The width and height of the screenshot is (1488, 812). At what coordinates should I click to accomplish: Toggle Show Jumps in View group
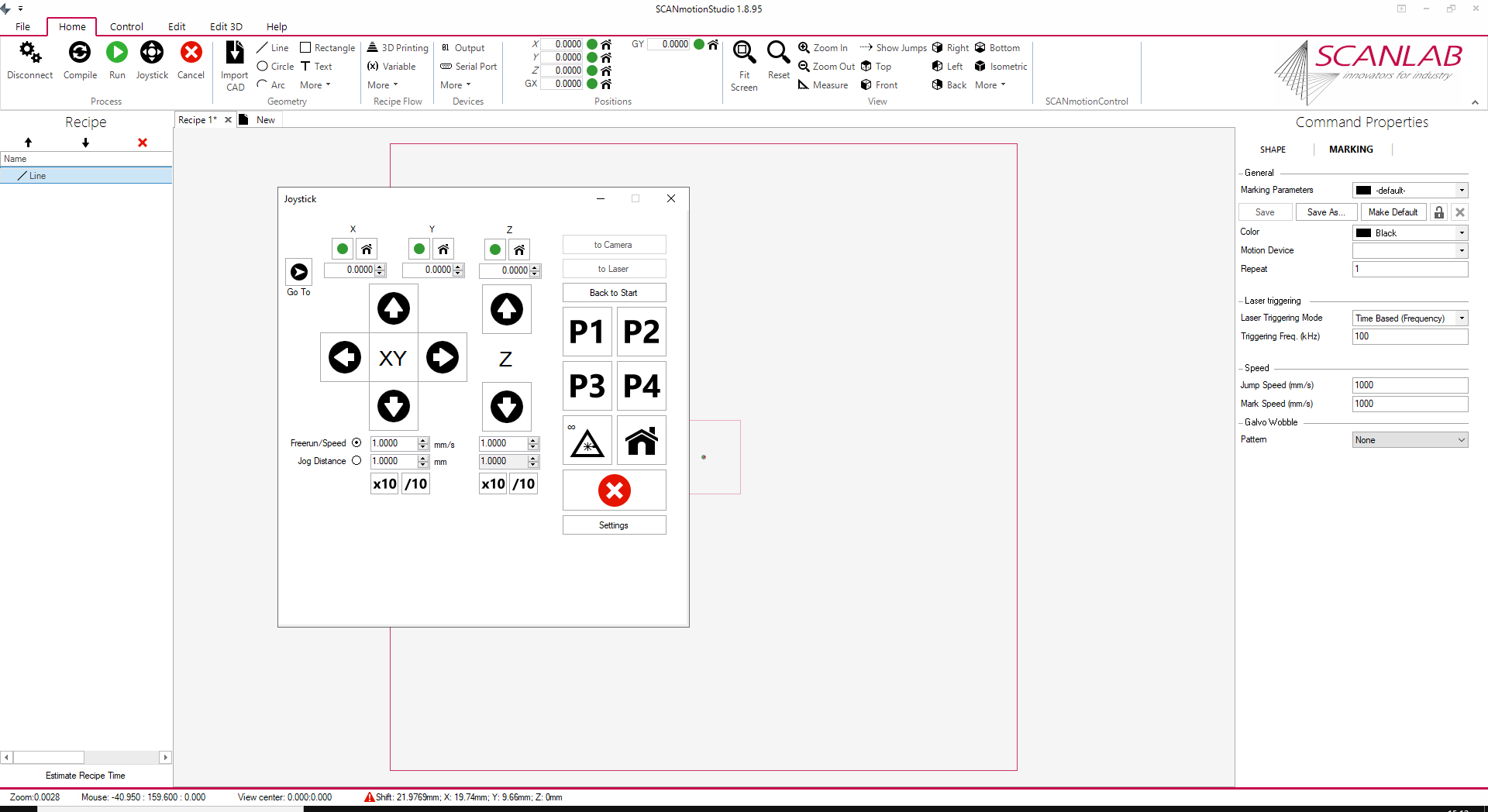[x=894, y=48]
